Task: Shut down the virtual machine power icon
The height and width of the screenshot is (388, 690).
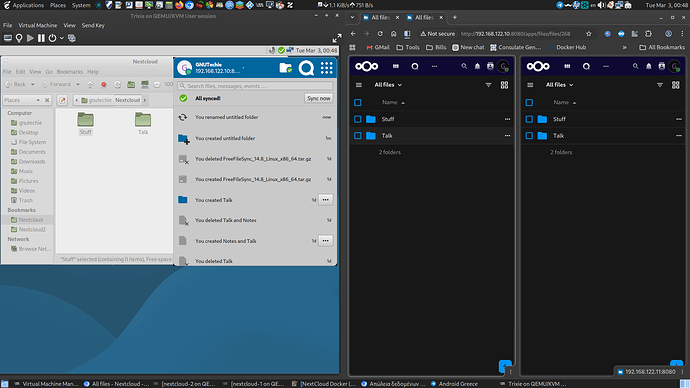Action: 52,38
